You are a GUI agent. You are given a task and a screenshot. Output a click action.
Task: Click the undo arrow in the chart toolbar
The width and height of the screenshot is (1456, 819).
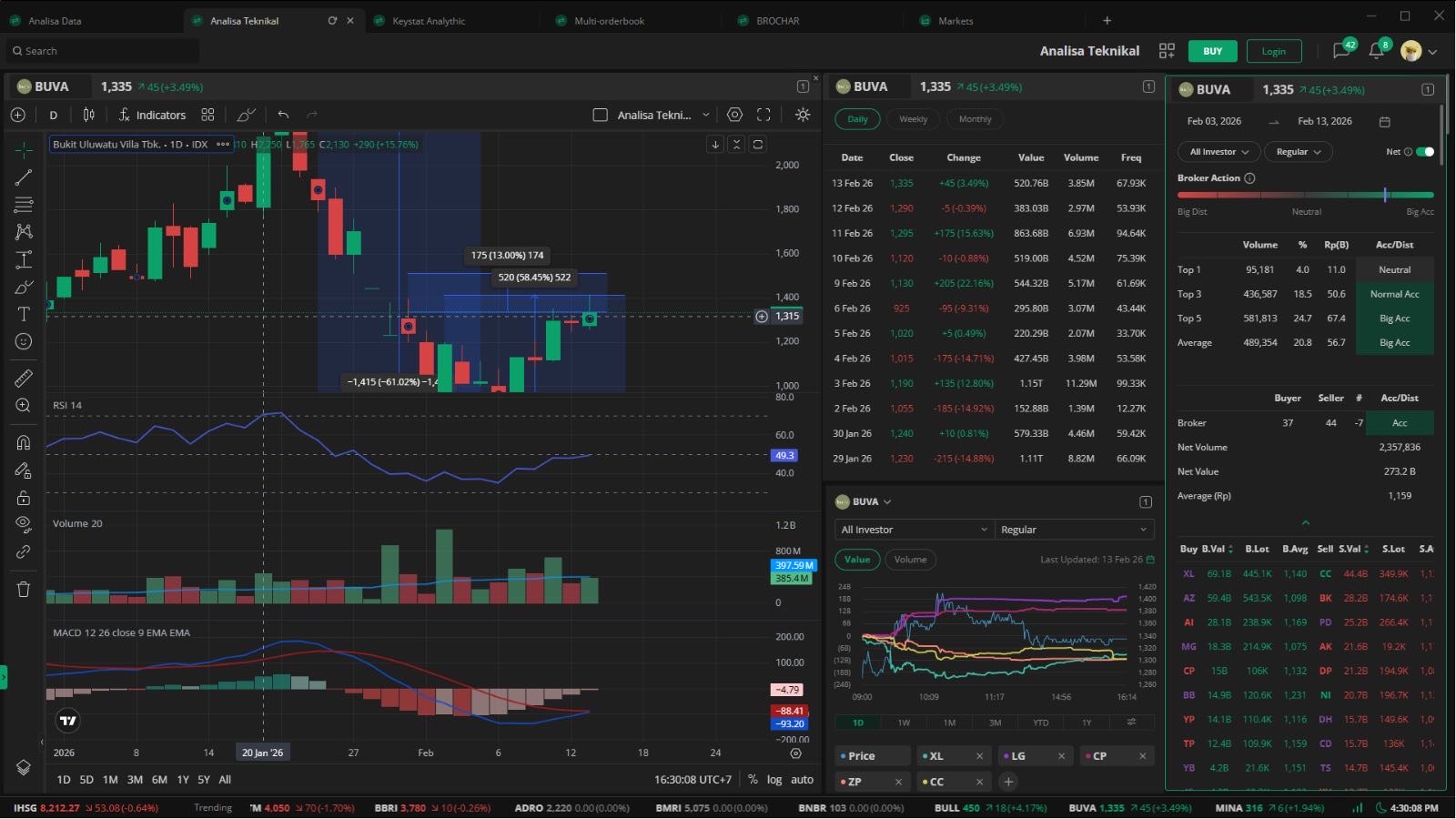(x=283, y=115)
